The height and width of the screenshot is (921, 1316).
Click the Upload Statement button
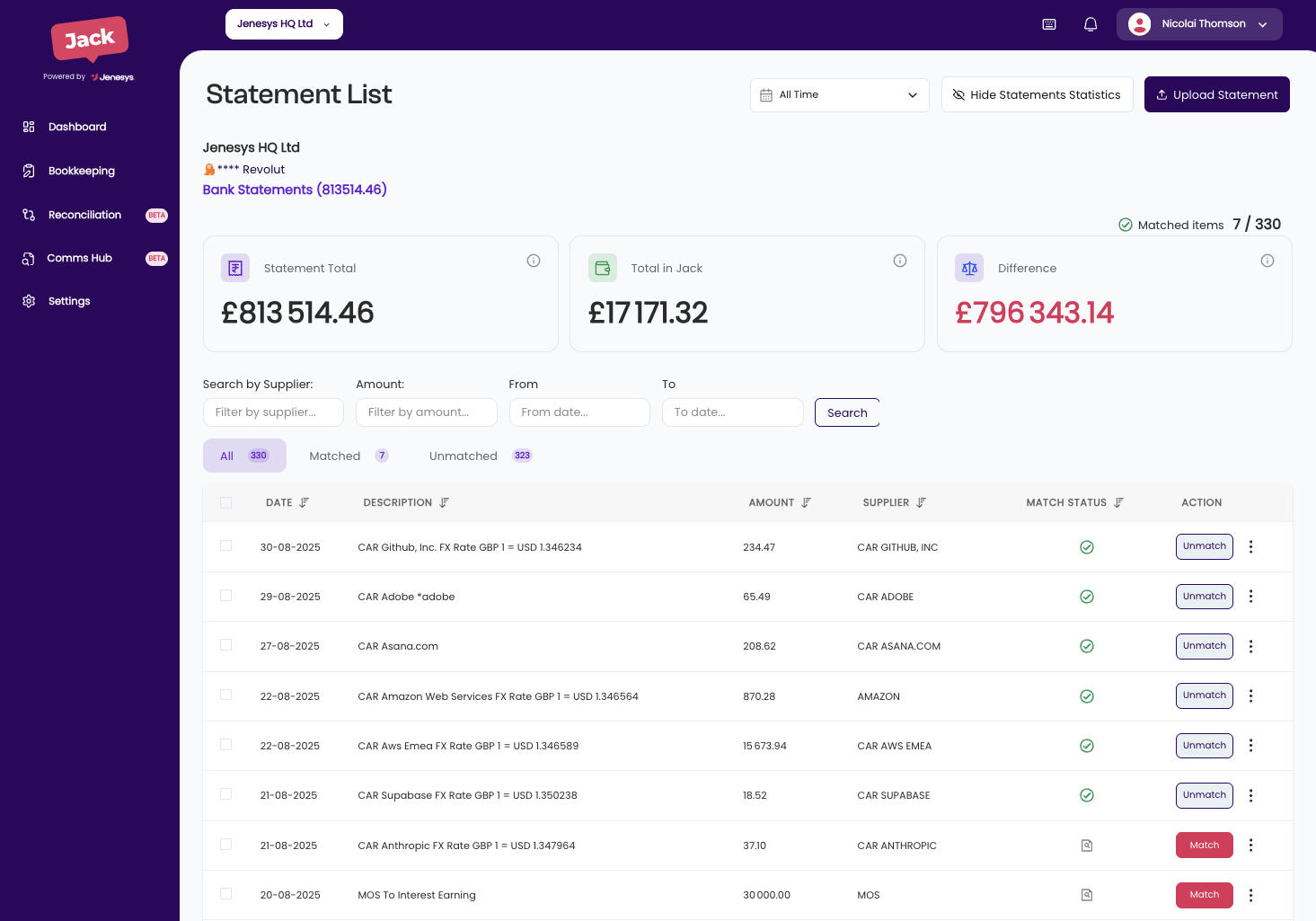tap(1216, 94)
